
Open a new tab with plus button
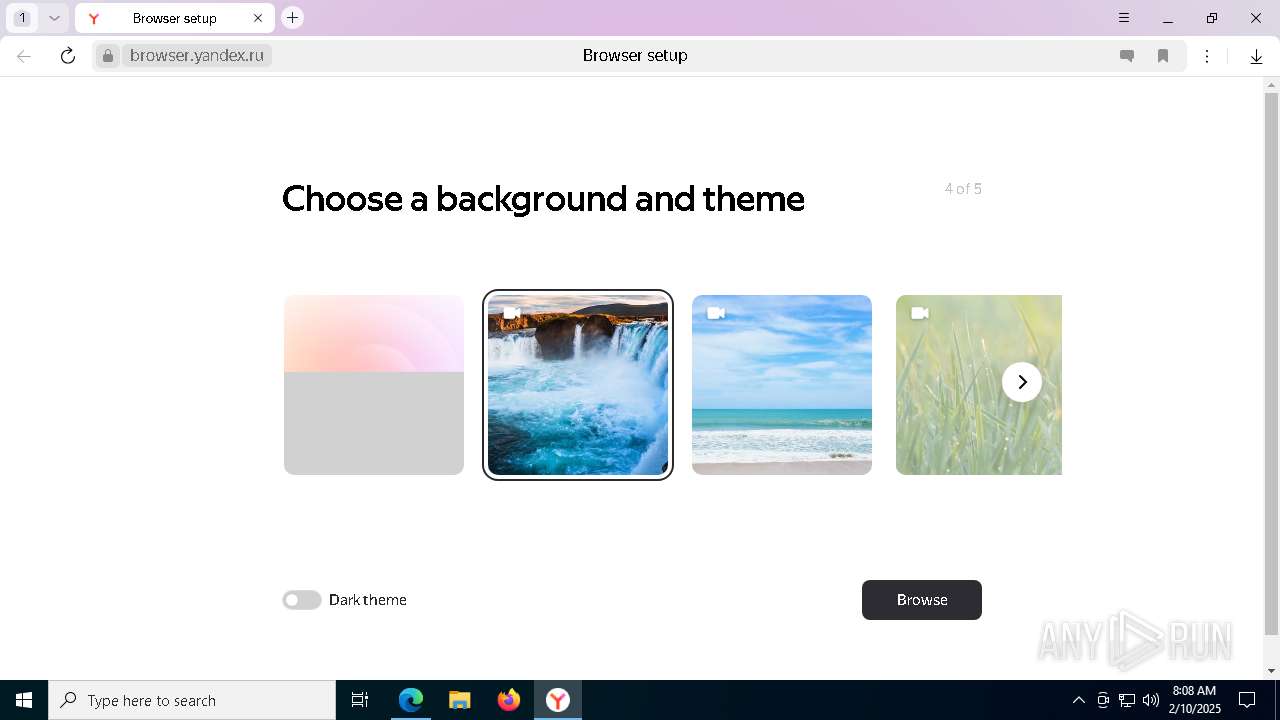pos(292,17)
